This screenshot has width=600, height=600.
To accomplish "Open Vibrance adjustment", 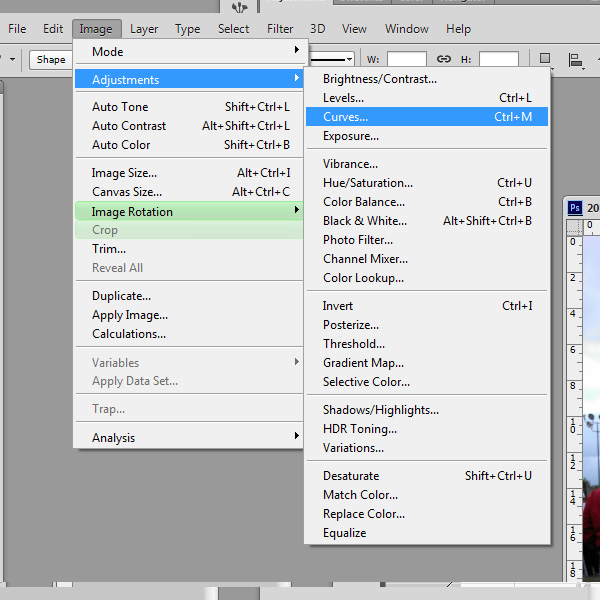I will 427,164.
